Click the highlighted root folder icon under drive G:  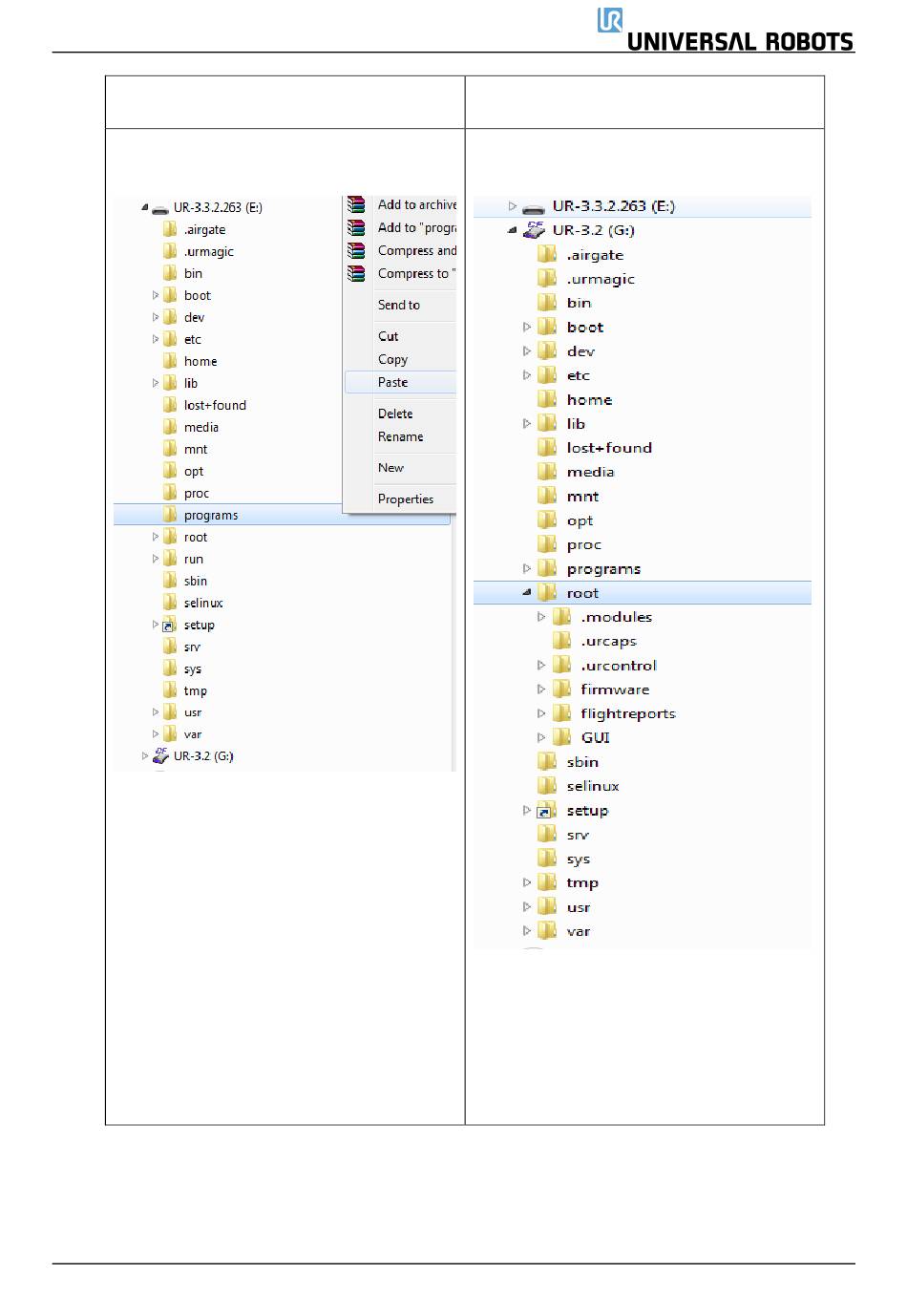pyautogui.click(x=547, y=593)
